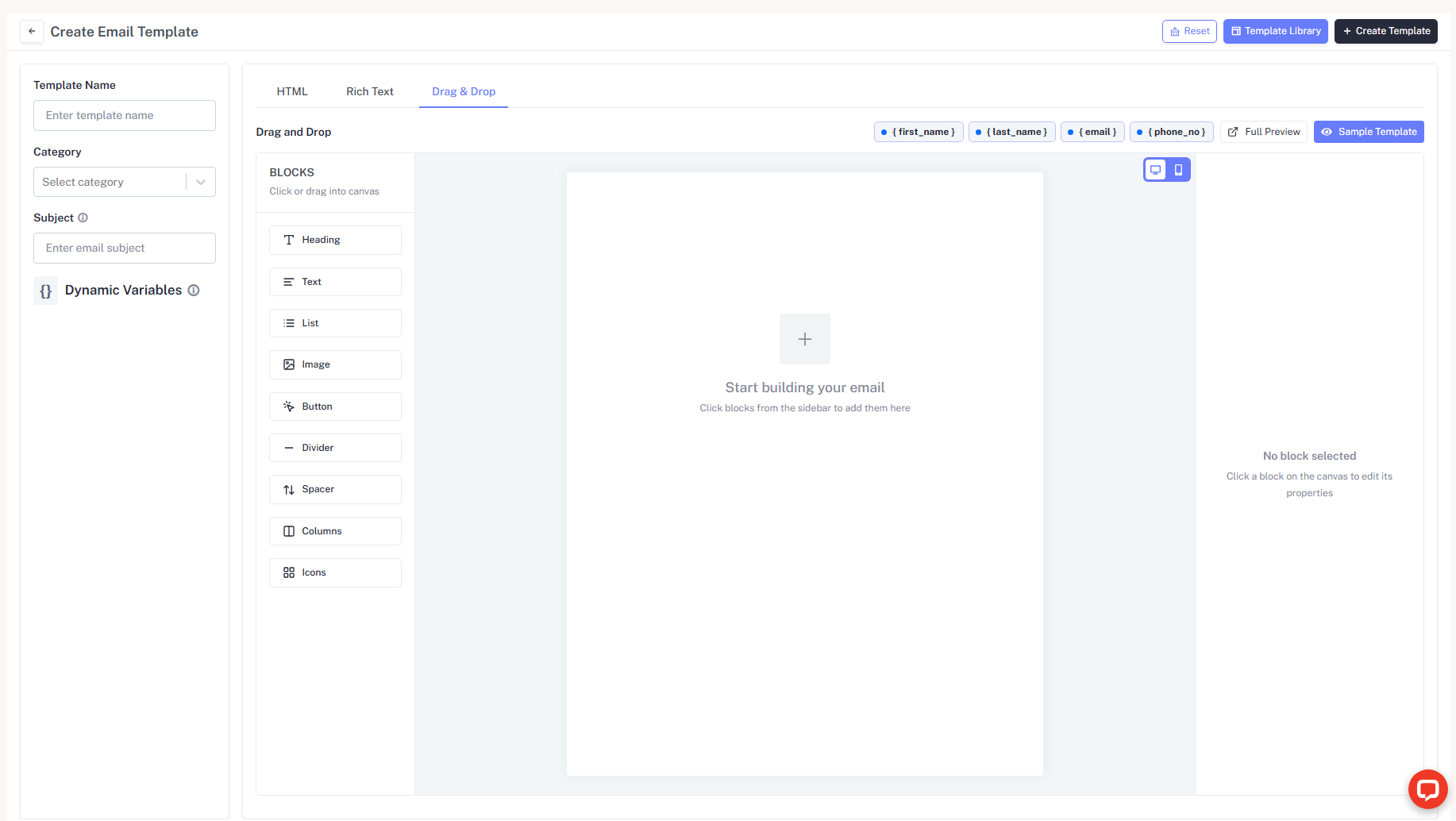Click the Create Template button
This screenshot has height=821, width=1456.
click(1386, 31)
